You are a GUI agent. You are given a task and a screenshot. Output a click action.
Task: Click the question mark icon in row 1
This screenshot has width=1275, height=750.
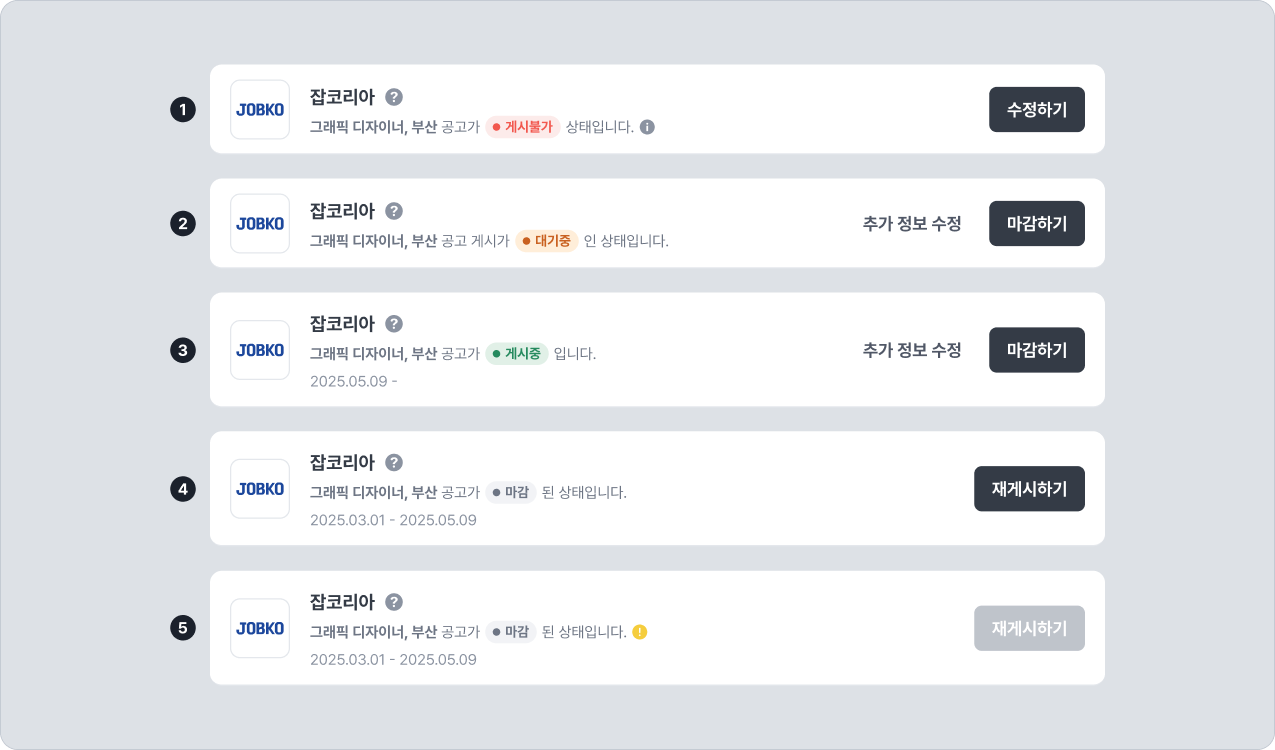pyautogui.click(x=394, y=97)
